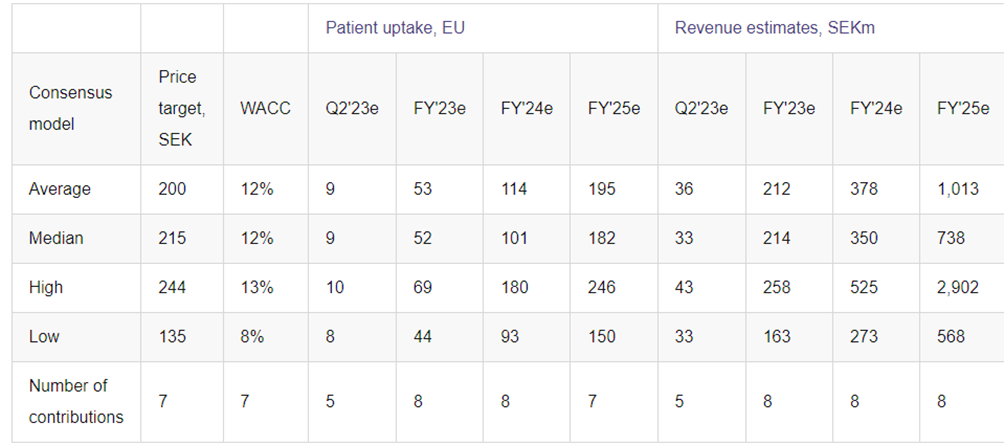Image resolution: width=1004 pixels, height=446 pixels.
Task: Click the High FY'25e revenue value 2,902
Action: tap(958, 287)
